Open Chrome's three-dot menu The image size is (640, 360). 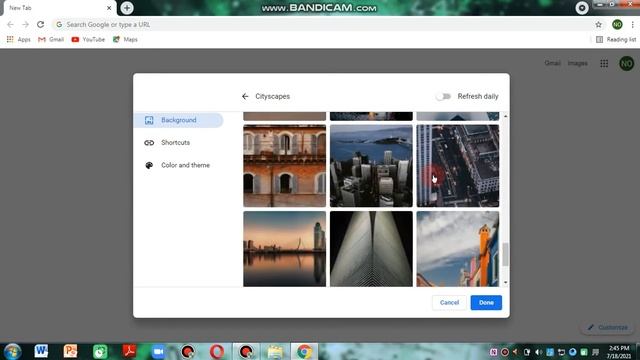632,24
